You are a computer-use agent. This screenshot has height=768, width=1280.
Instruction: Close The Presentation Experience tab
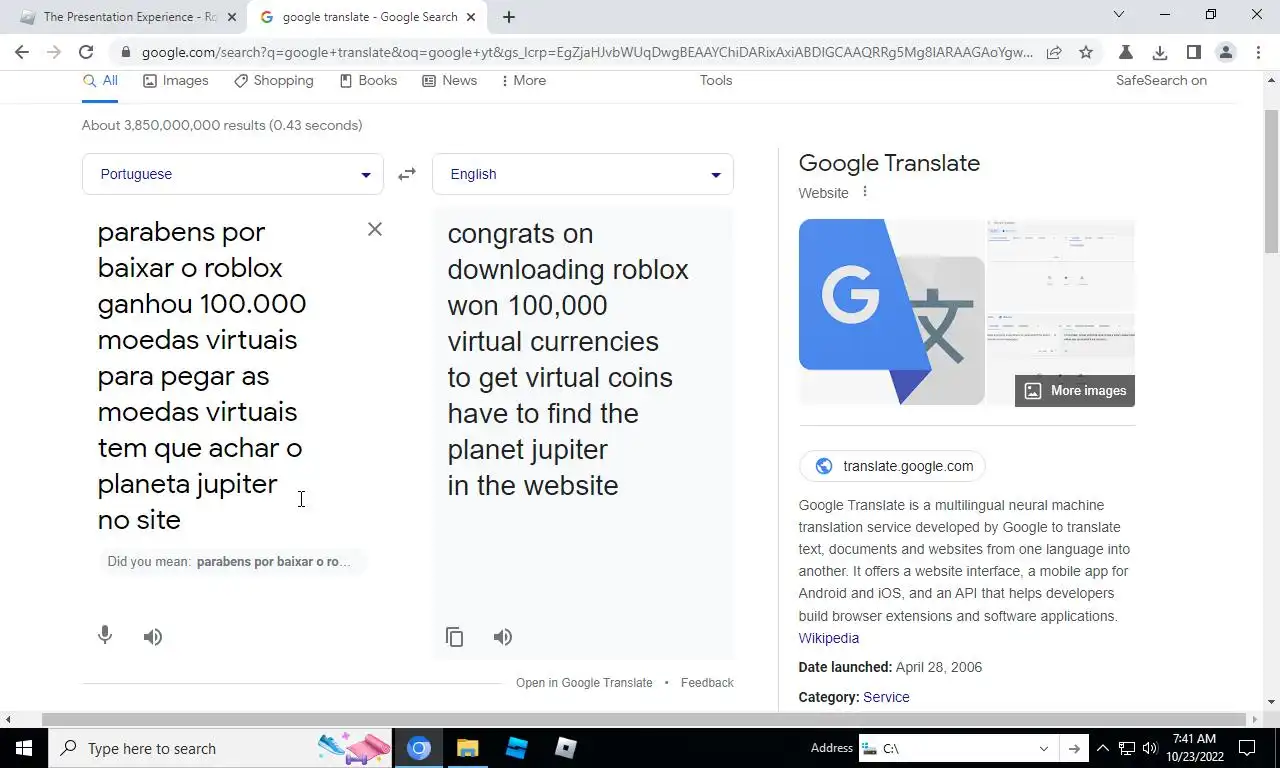[x=232, y=17]
